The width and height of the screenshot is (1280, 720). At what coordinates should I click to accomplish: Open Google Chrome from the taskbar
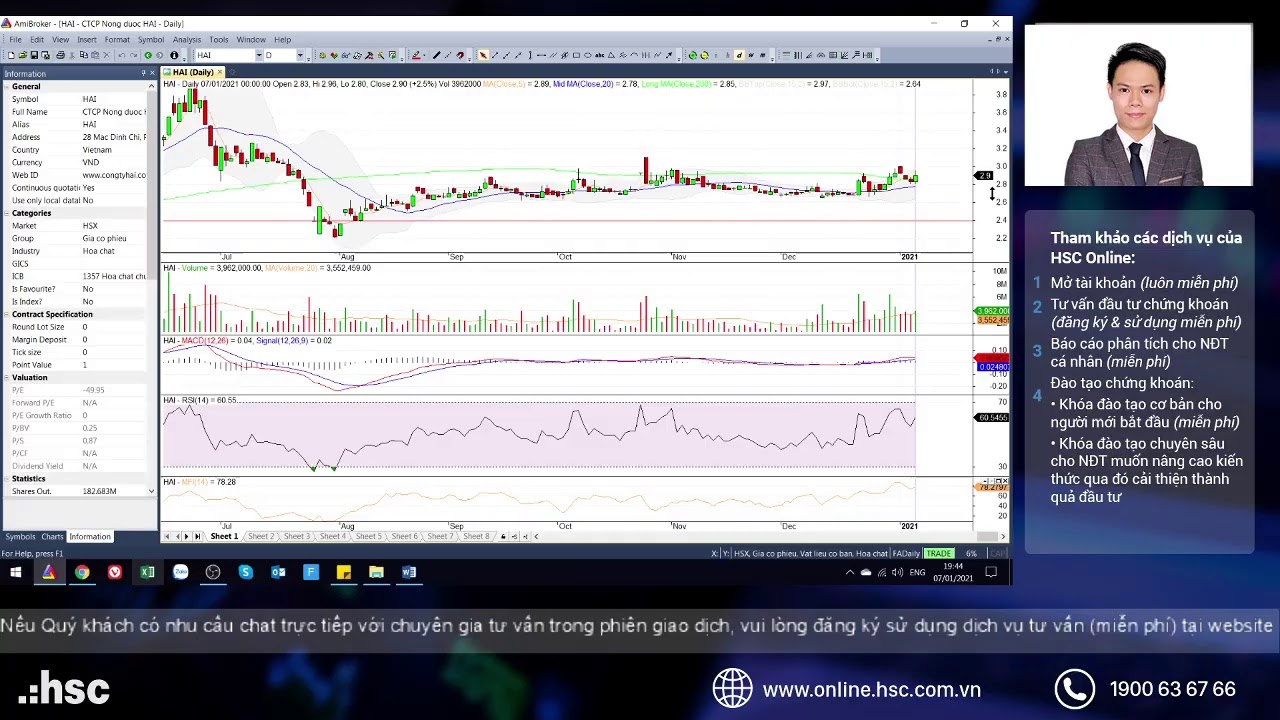[82, 572]
